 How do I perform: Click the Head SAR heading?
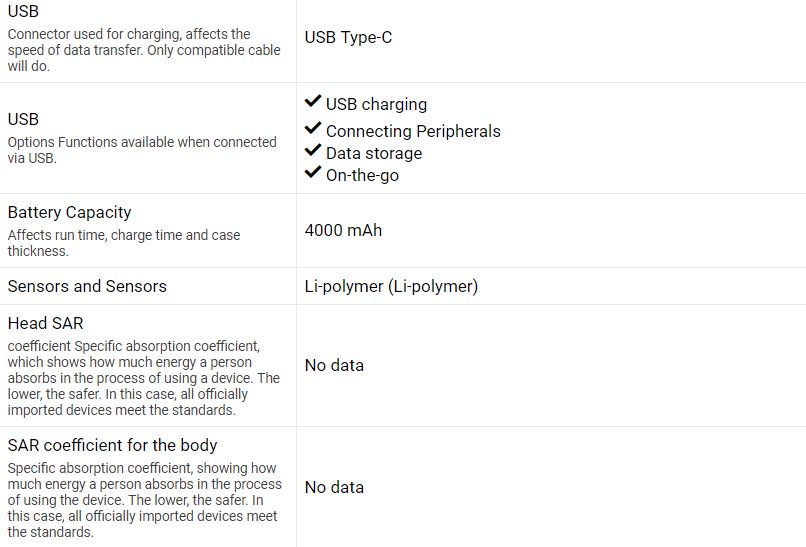tap(45, 323)
